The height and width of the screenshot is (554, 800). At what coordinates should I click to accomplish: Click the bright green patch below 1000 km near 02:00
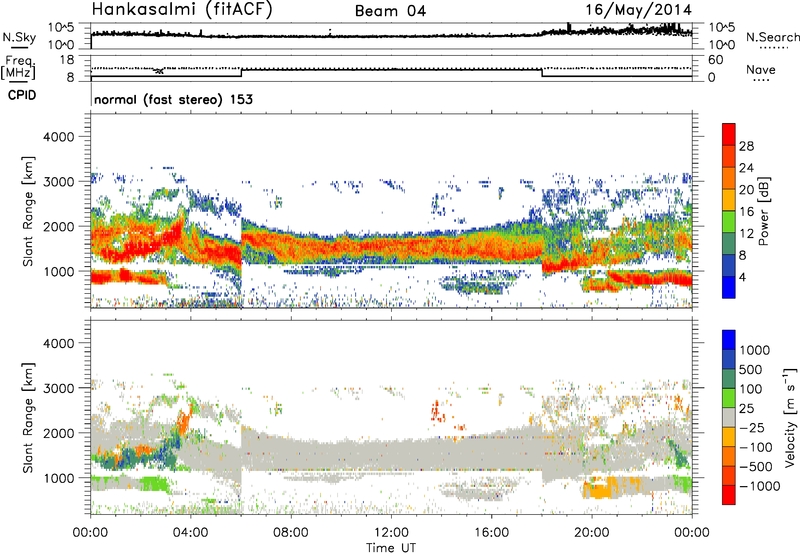(x=154, y=483)
